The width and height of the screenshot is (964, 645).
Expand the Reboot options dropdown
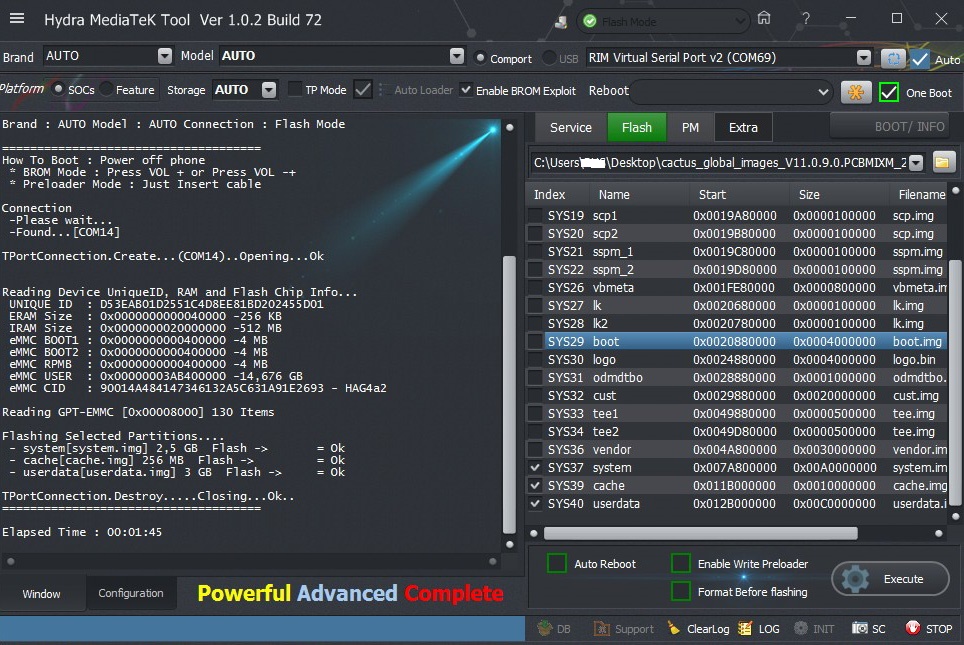click(823, 92)
